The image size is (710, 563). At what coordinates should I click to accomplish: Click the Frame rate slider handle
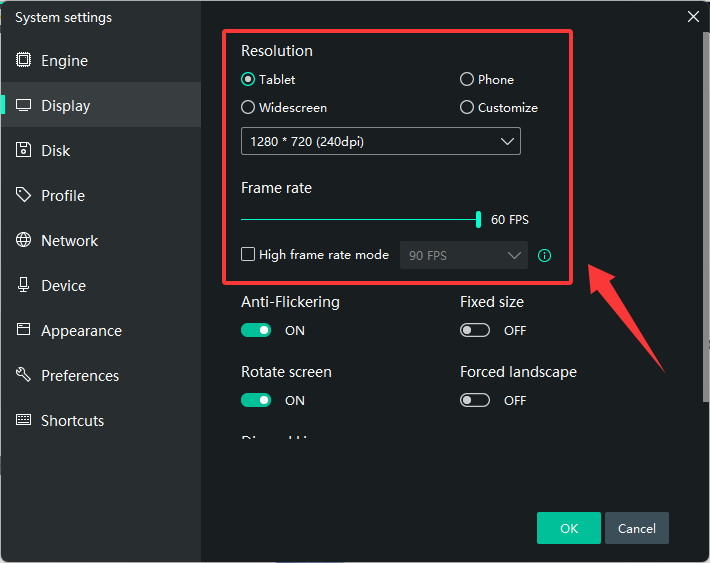coord(479,219)
